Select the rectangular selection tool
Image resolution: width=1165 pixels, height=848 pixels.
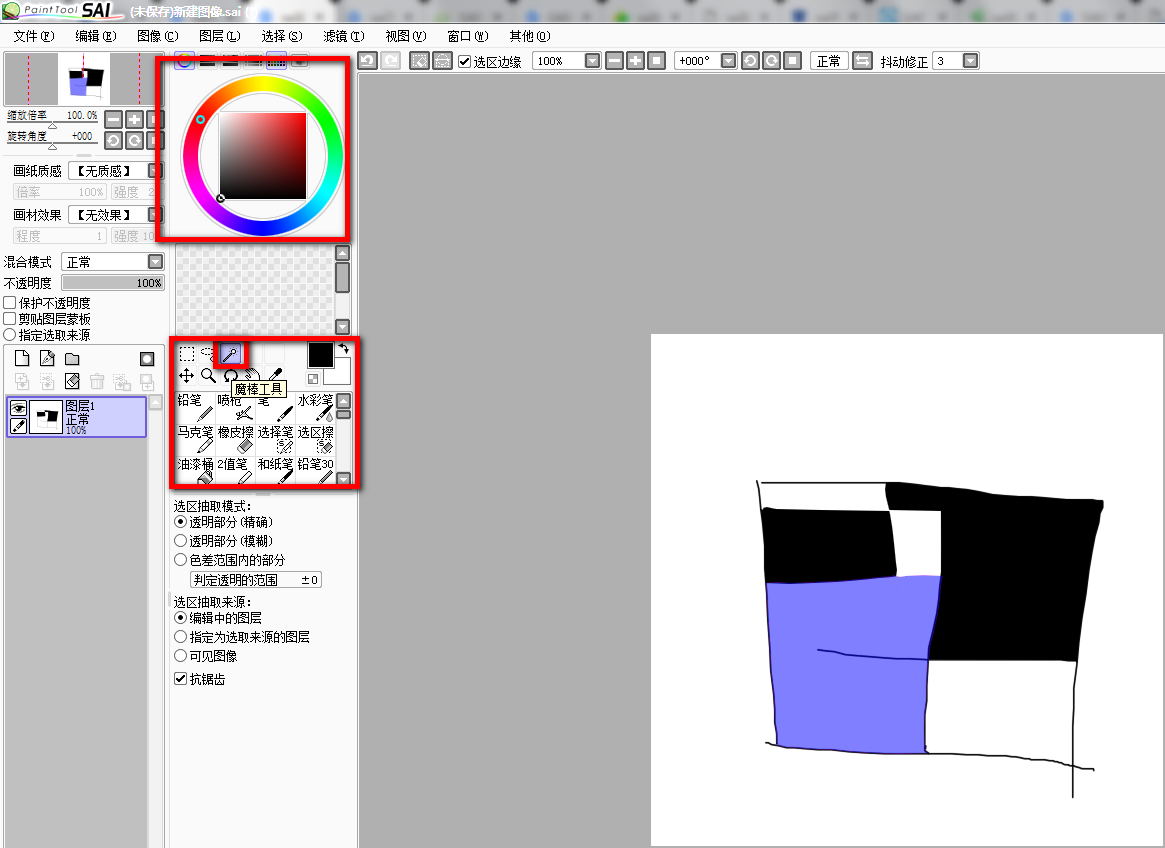(x=187, y=354)
